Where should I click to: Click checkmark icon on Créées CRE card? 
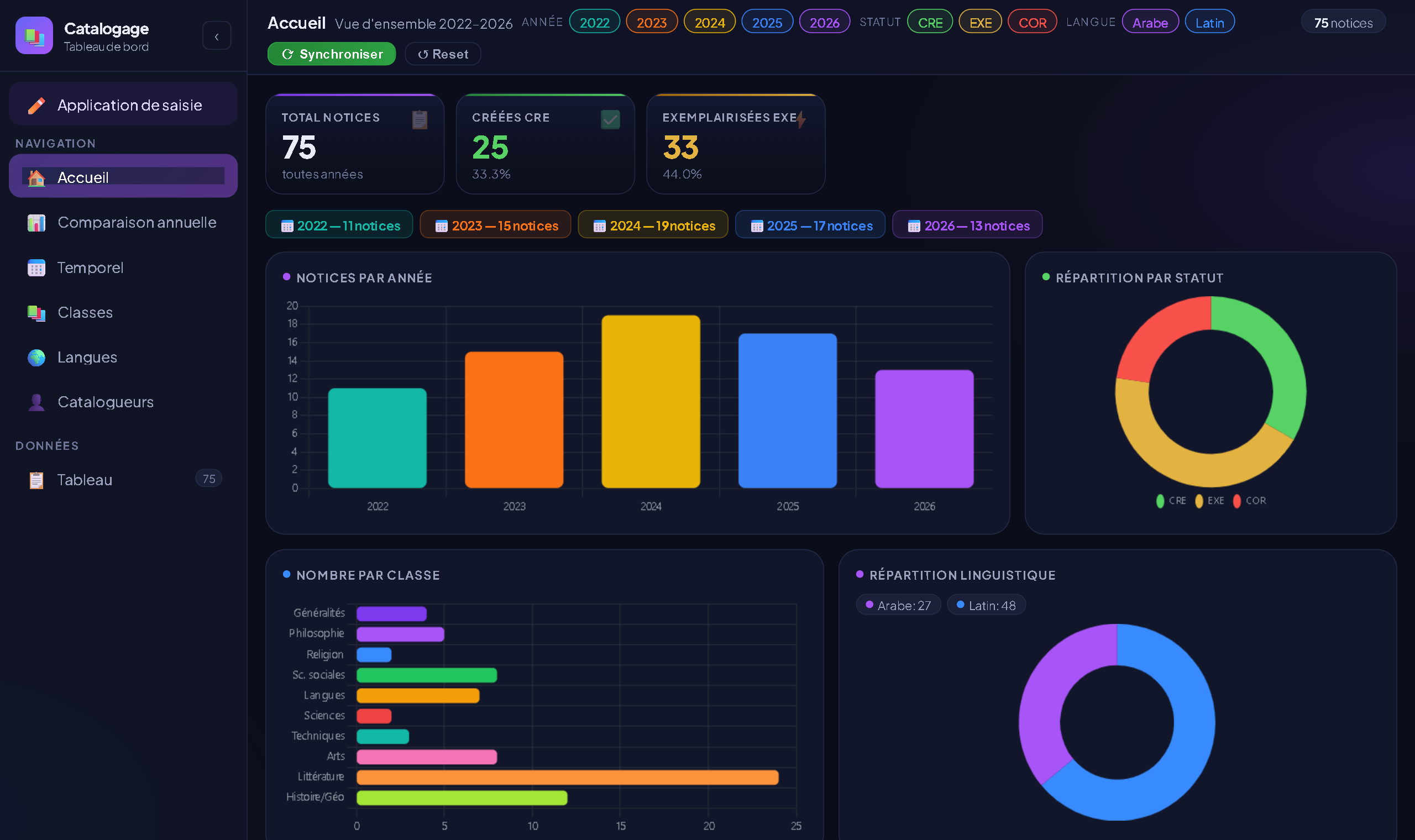point(610,119)
